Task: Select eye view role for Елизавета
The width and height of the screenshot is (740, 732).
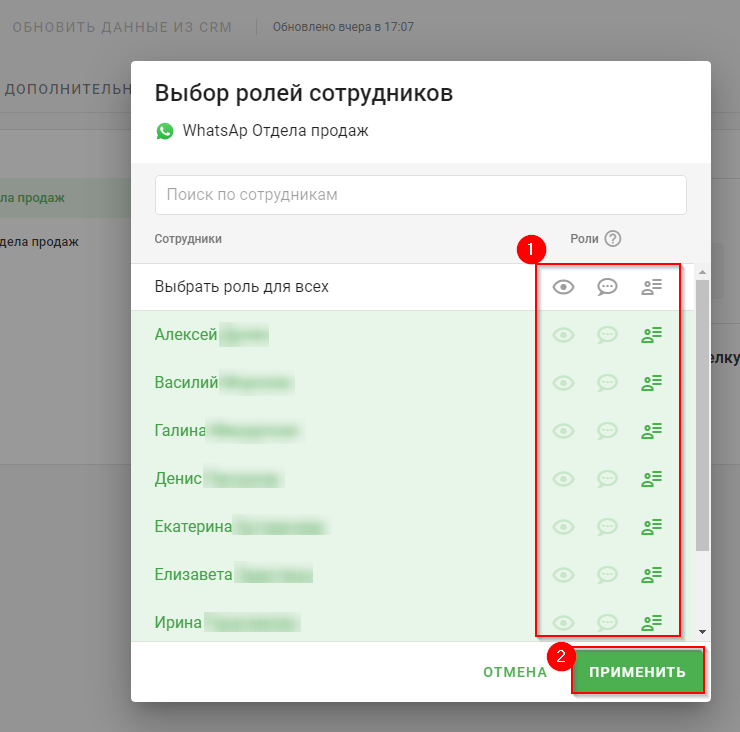Action: tap(563, 575)
